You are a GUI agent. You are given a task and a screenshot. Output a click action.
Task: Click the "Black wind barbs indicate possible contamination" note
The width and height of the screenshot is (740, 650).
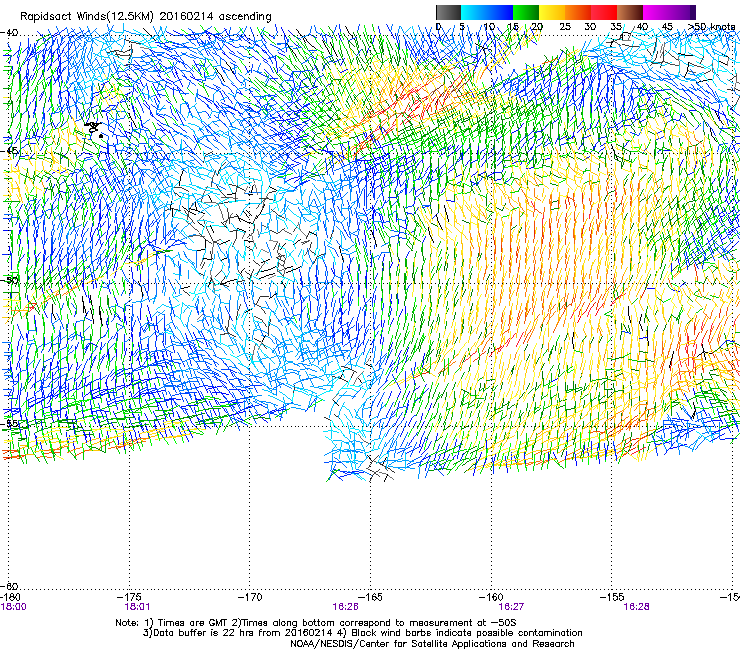coord(462,633)
